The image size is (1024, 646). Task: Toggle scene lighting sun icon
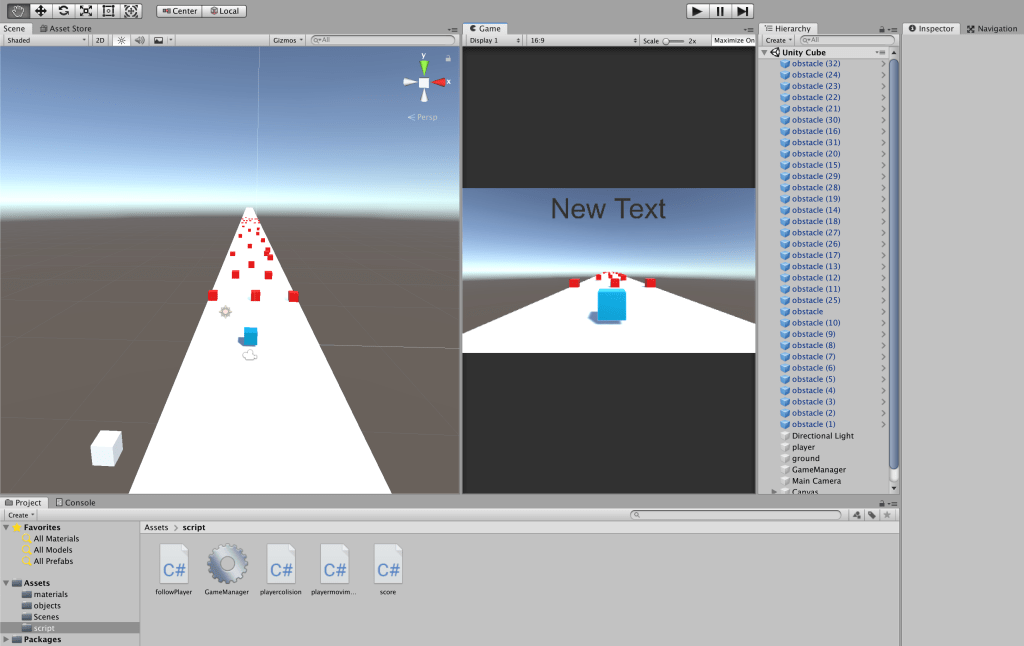(121, 40)
